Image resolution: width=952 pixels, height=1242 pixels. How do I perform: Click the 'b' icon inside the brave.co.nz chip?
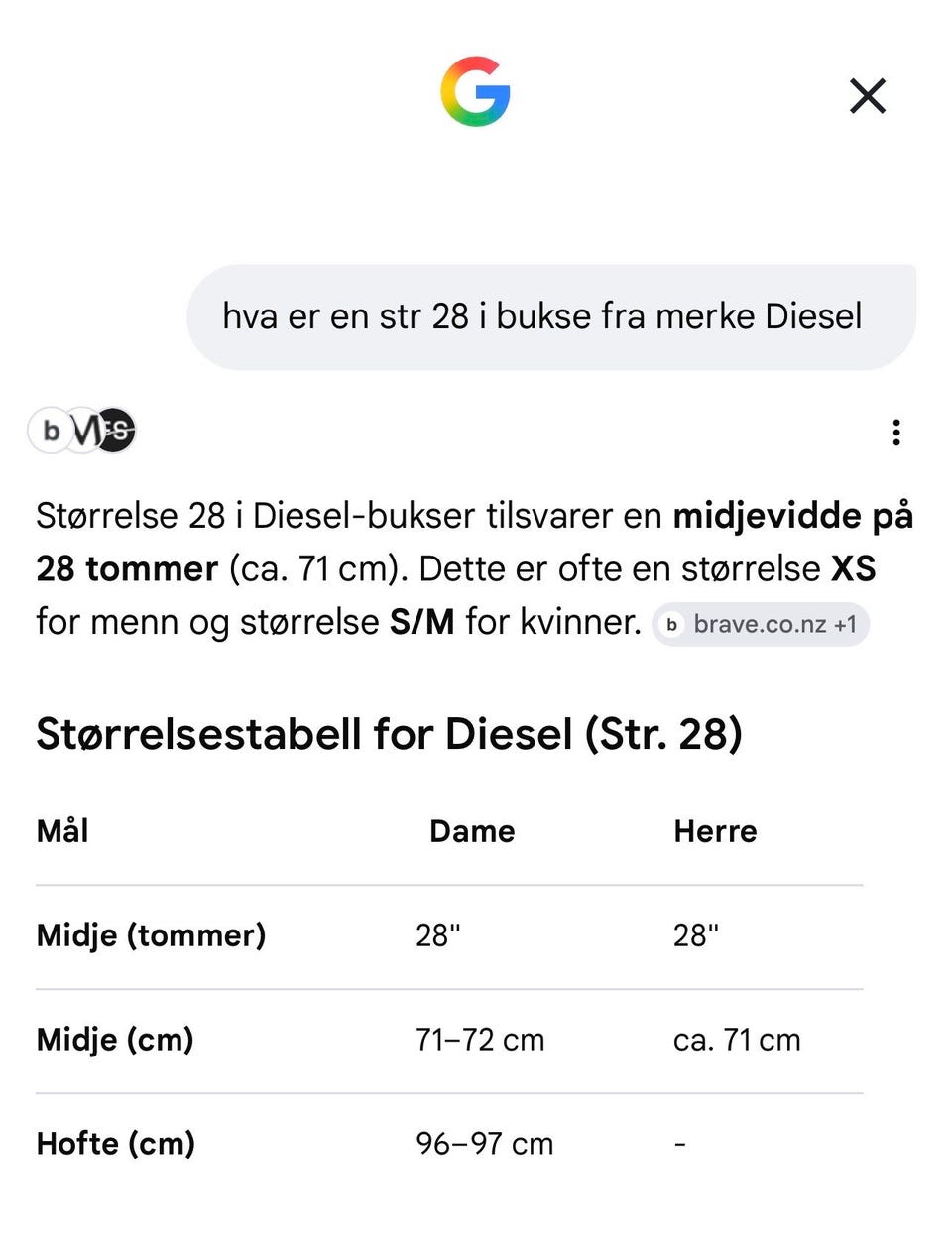(x=672, y=624)
